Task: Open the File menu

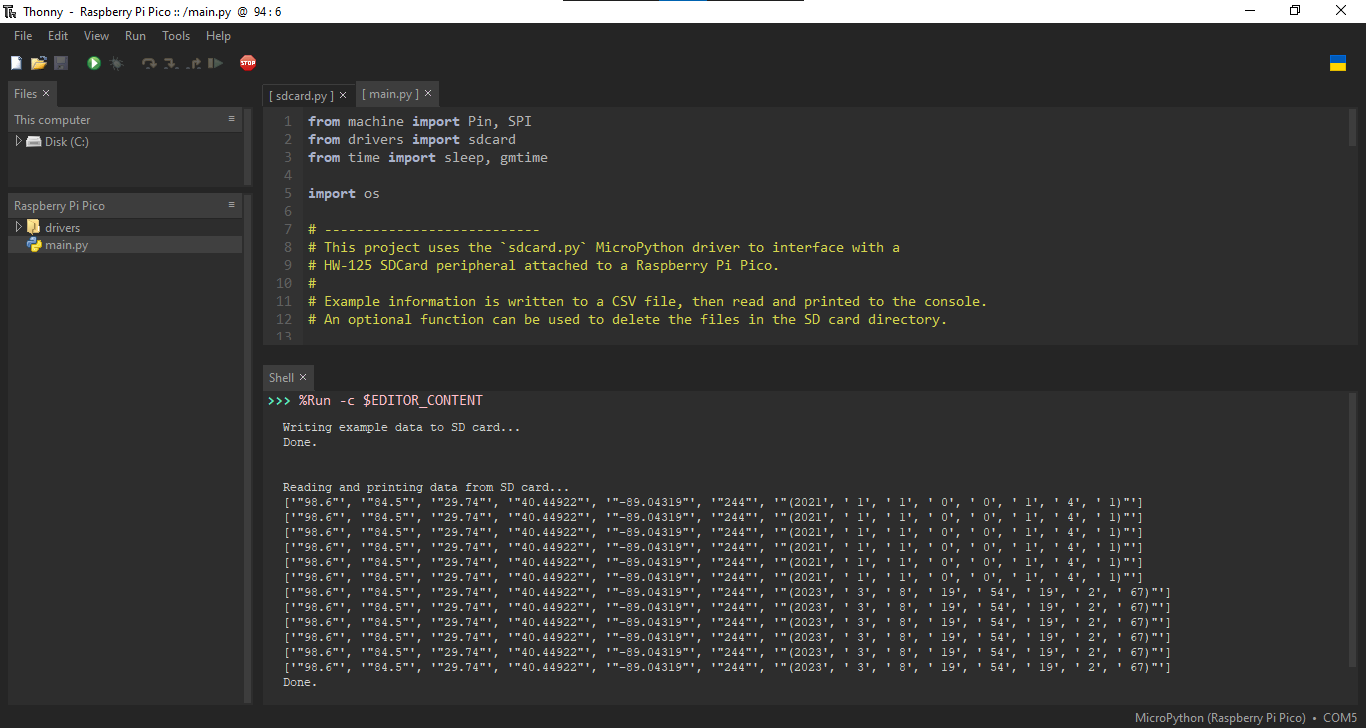Action: (23, 35)
